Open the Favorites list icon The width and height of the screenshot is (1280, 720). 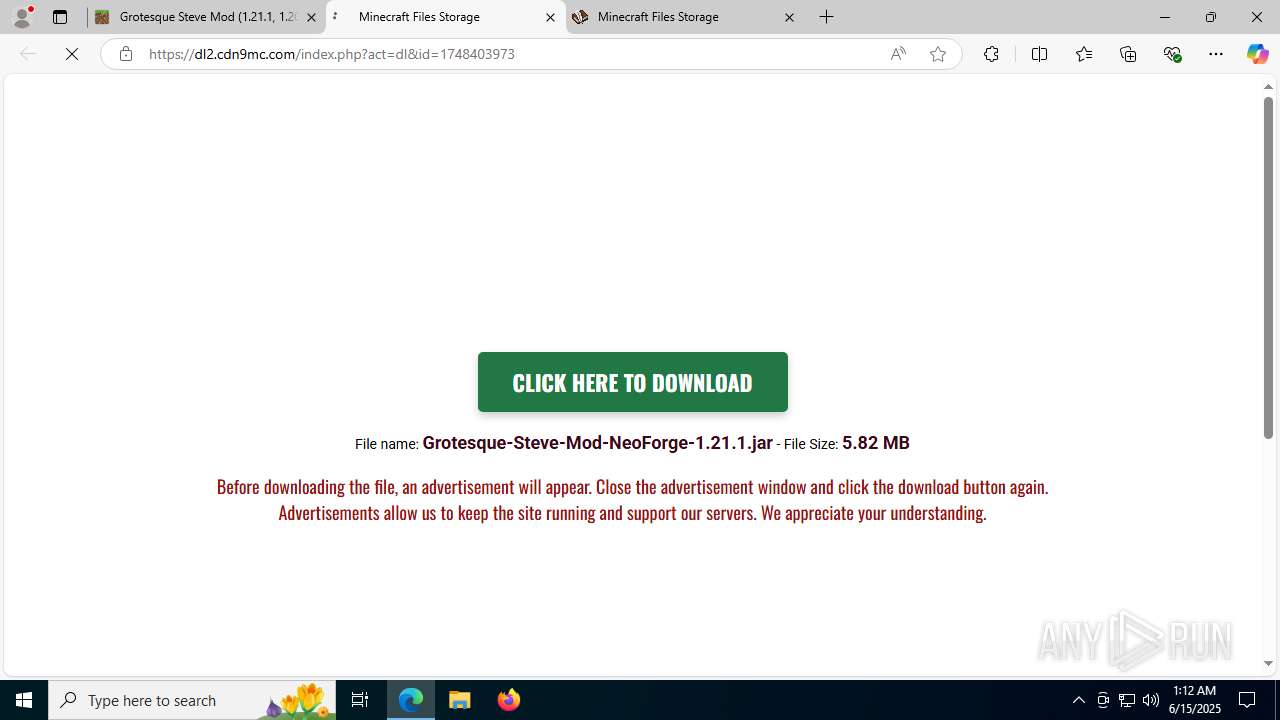(1083, 54)
